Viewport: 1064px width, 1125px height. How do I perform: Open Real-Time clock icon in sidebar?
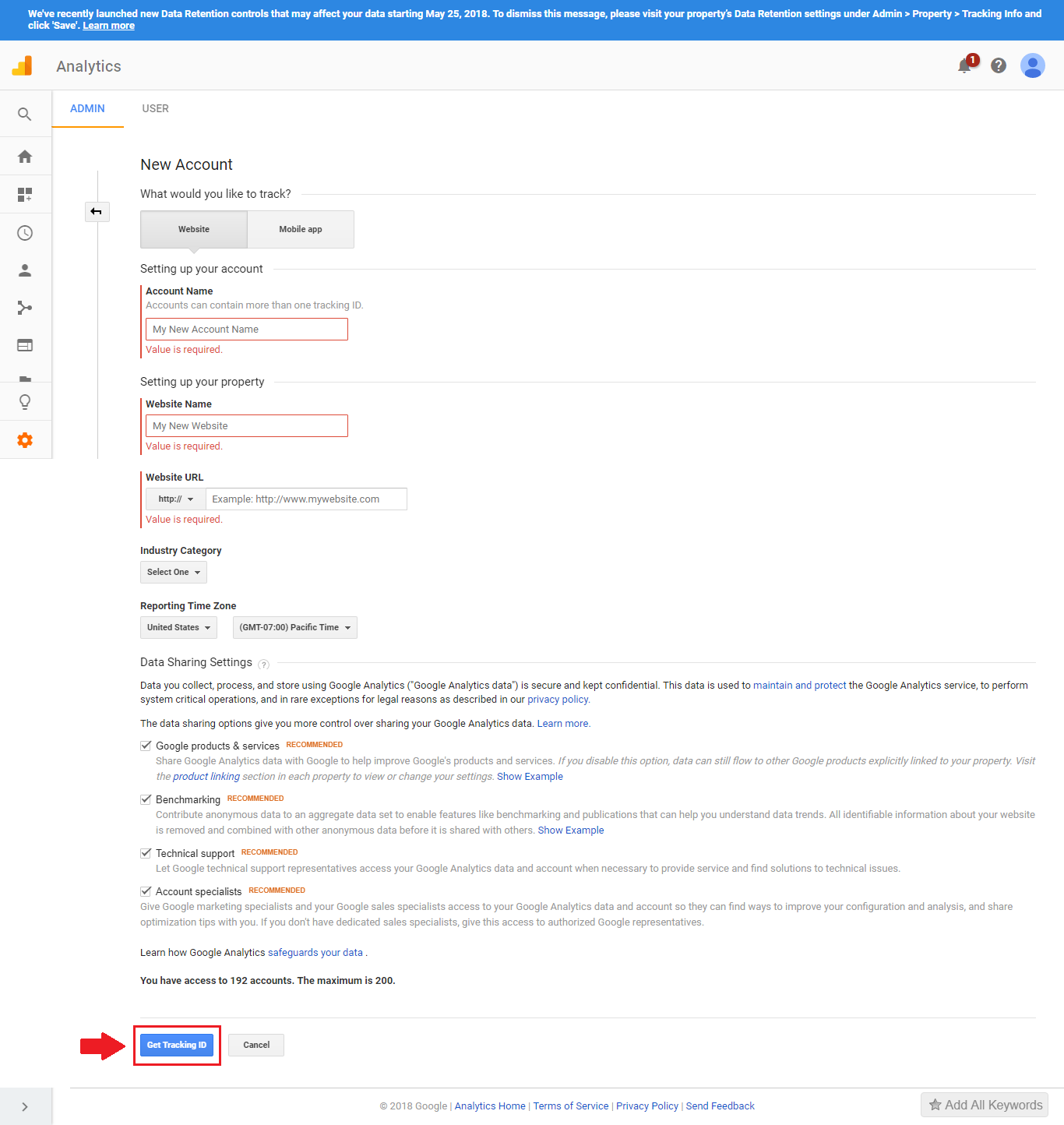[x=25, y=233]
